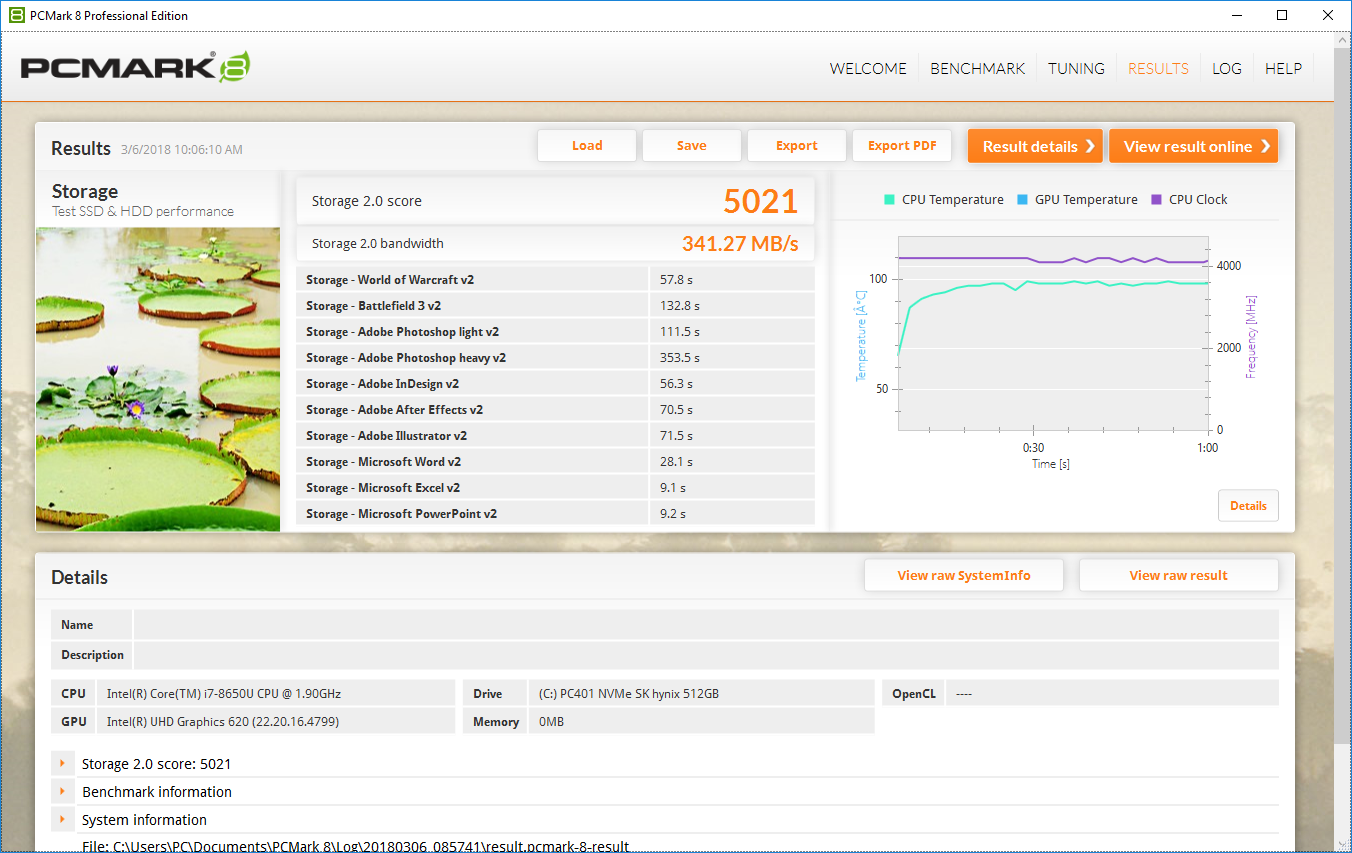Switch to the BENCHMARK tab
The width and height of the screenshot is (1352, 853).
click(977, 68)
